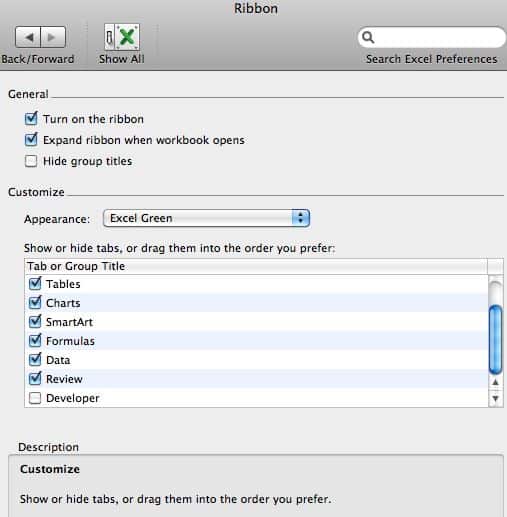The height and width of the screenshot is (517, 507).
Task: Focus the Search Excel Preferences field
Action: pyautogui.click(x=432, y=37)
